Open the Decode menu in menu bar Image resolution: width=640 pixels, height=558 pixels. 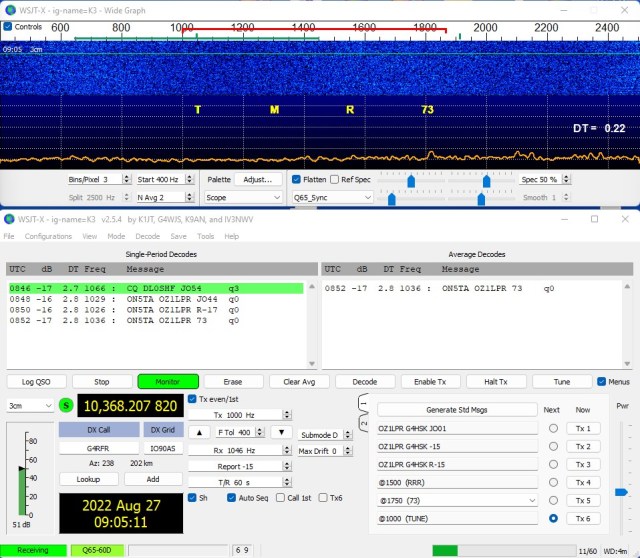pos(149,237)
